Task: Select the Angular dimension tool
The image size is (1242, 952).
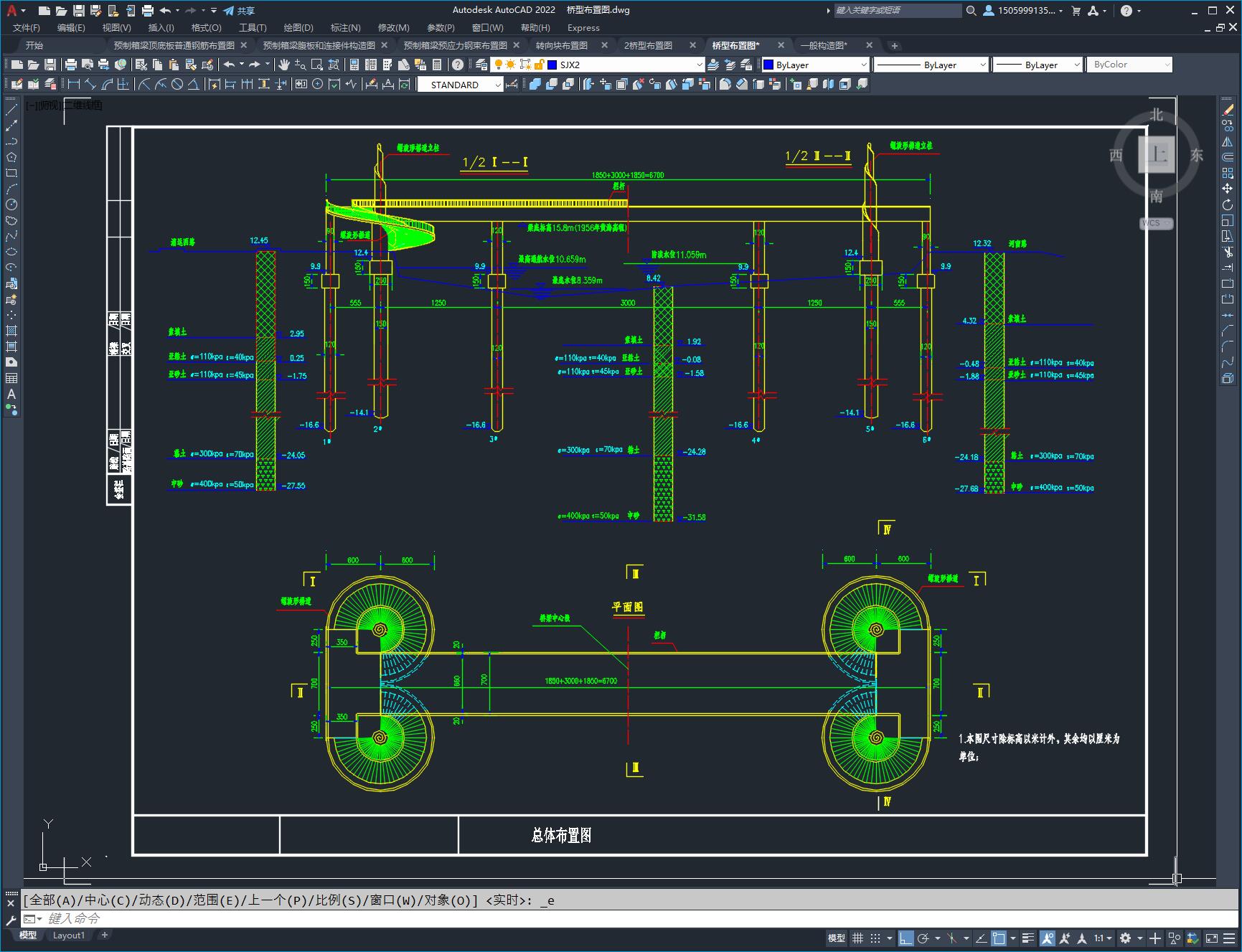Action: tap(193, 84)
